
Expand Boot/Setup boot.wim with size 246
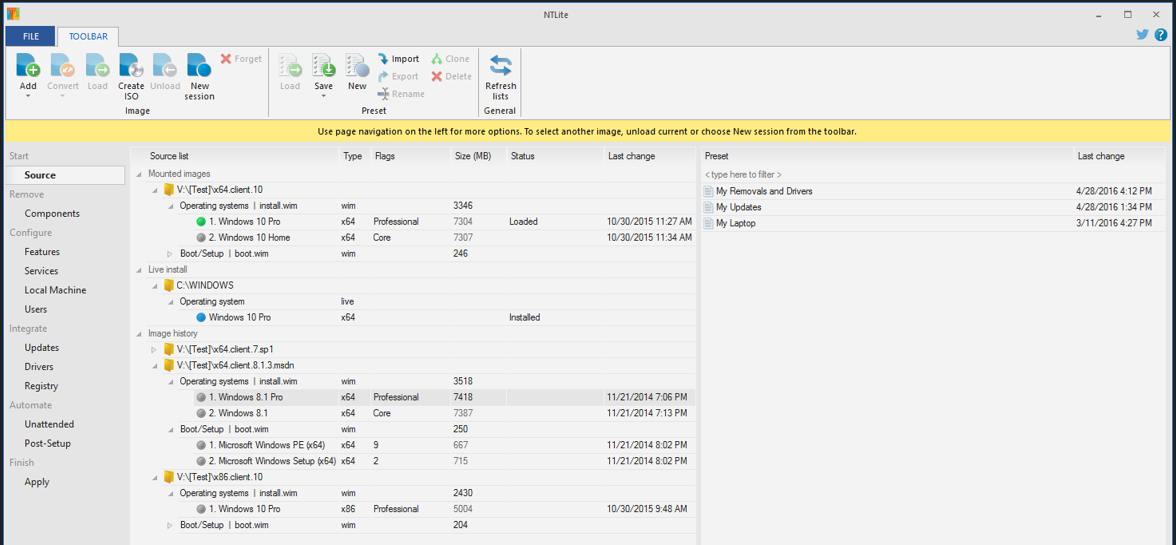(x=170, y=254)
